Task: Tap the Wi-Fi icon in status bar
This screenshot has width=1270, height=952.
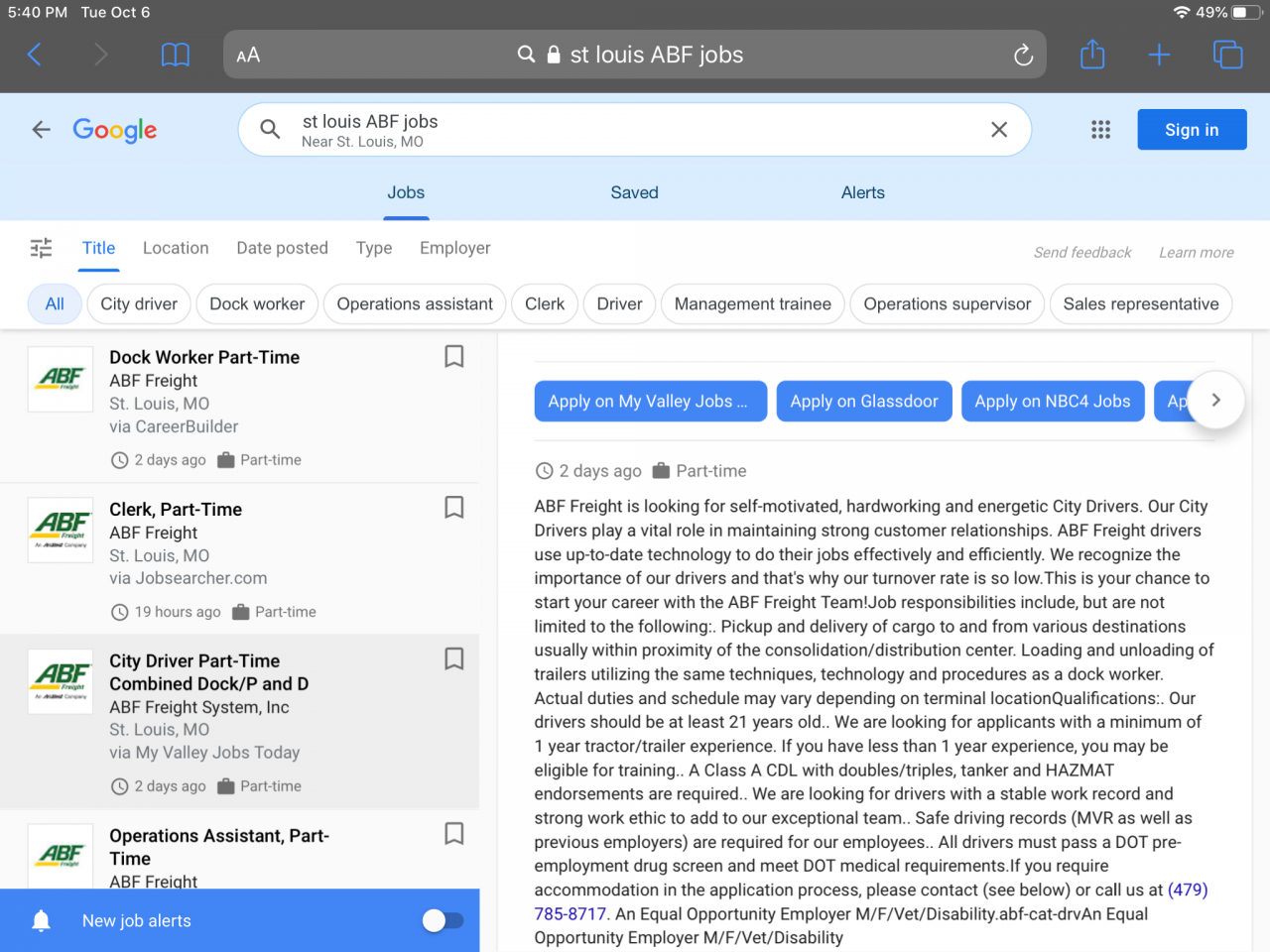Action: click(1182, 12)
